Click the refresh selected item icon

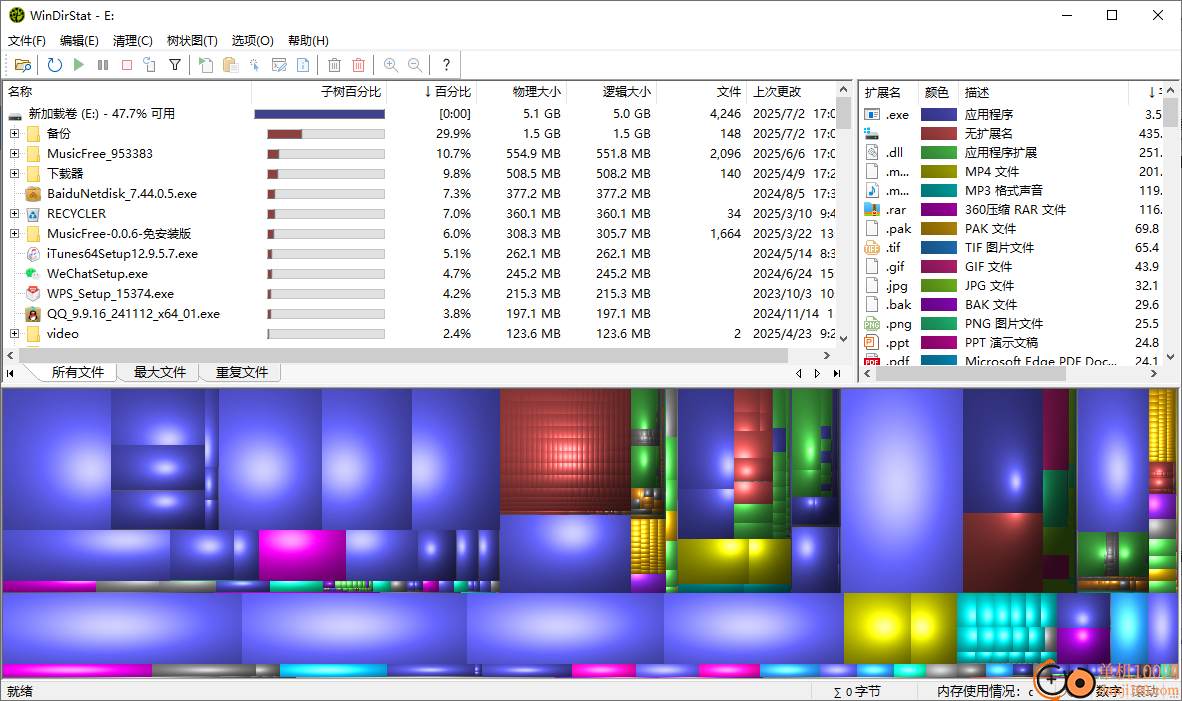pos(150,65)
